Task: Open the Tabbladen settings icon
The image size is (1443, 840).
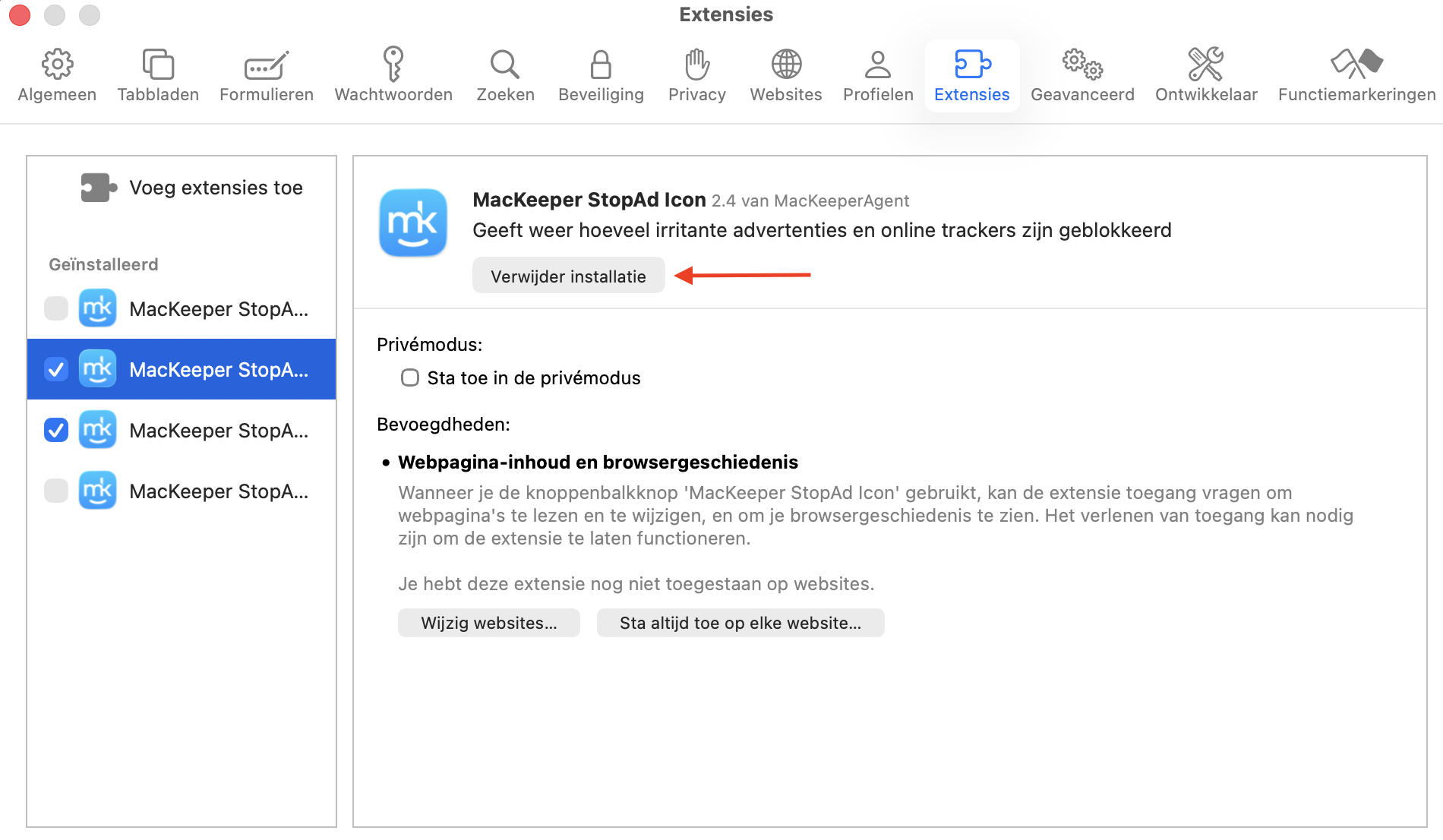Action: tap(157, 74)
